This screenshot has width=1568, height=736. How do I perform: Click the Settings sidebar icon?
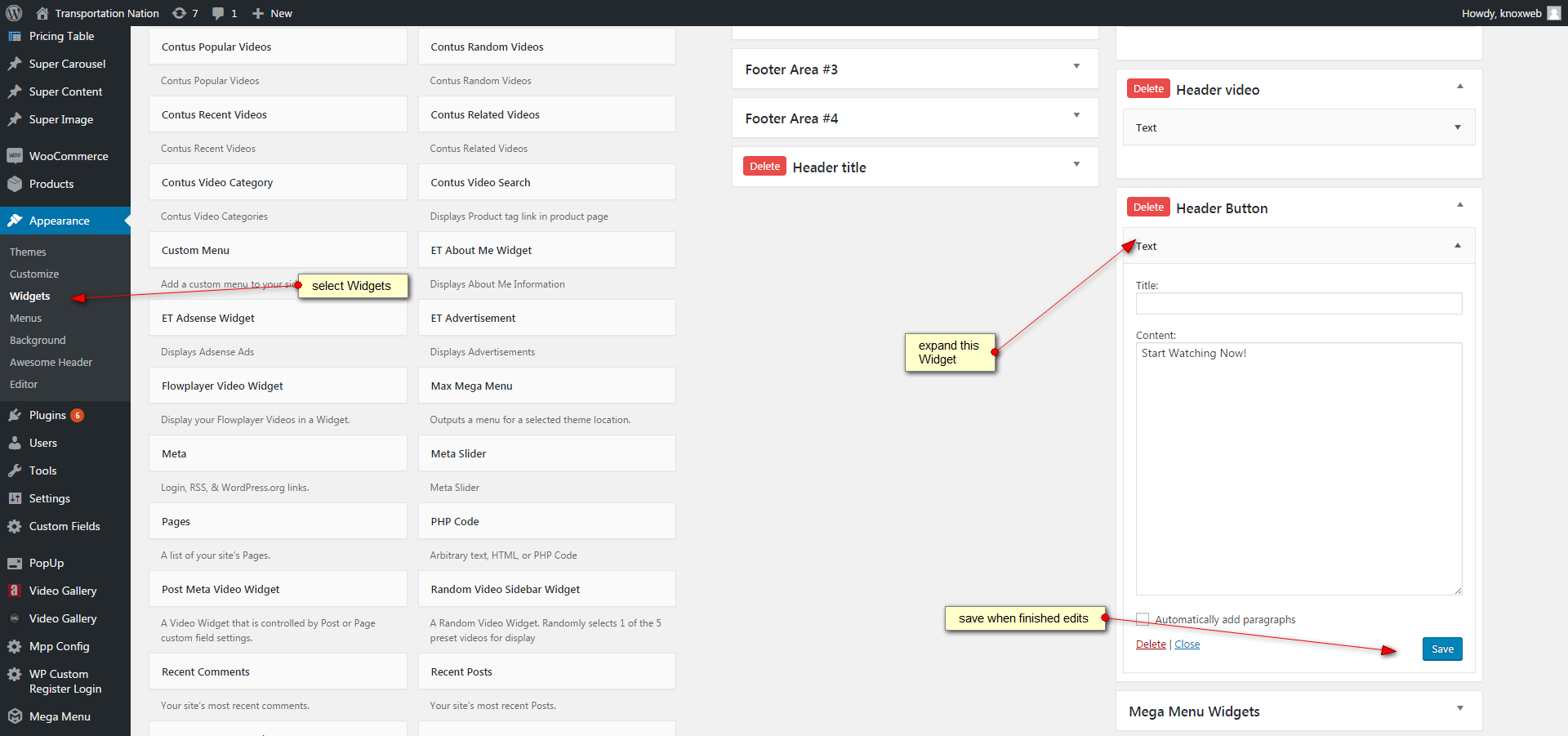[15, 498]
